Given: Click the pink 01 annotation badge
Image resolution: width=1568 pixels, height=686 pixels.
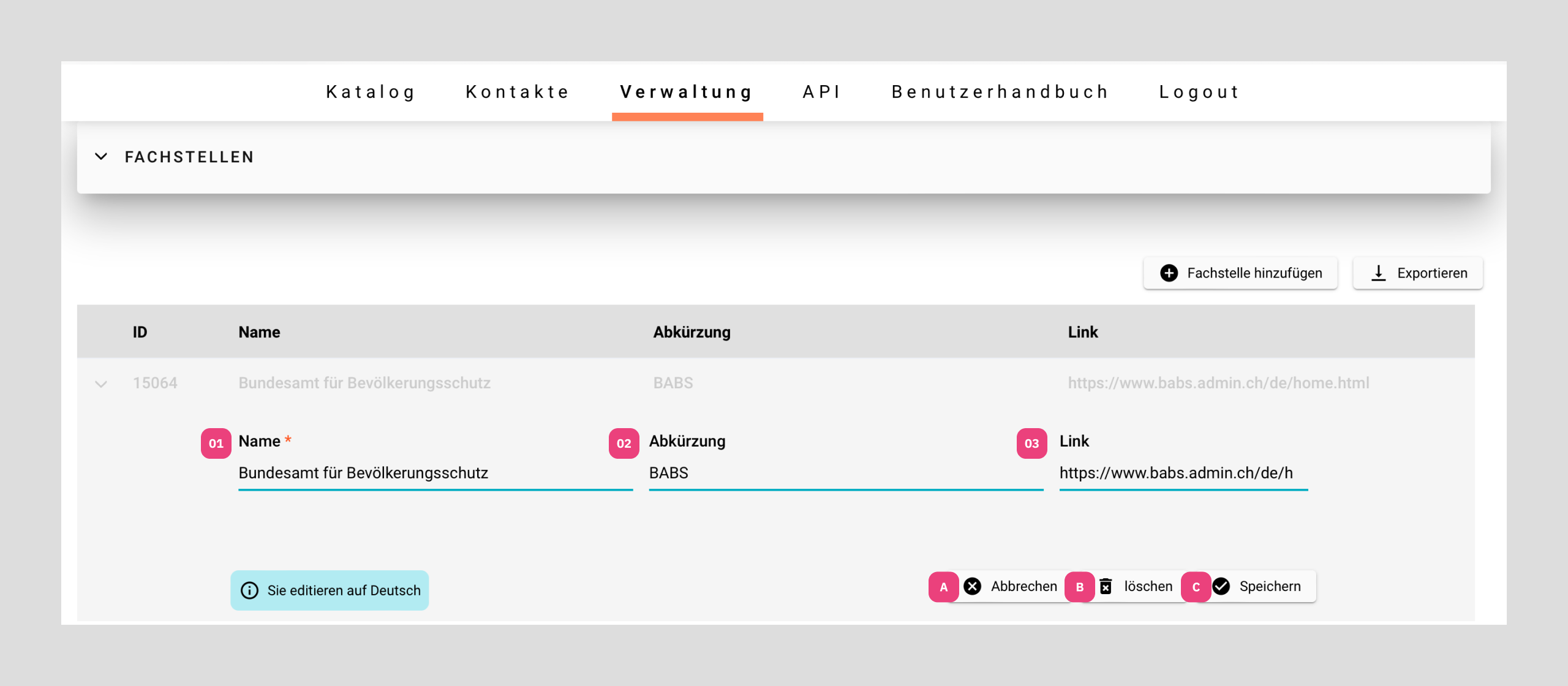Looking at the screenshot, I should 216,443.
